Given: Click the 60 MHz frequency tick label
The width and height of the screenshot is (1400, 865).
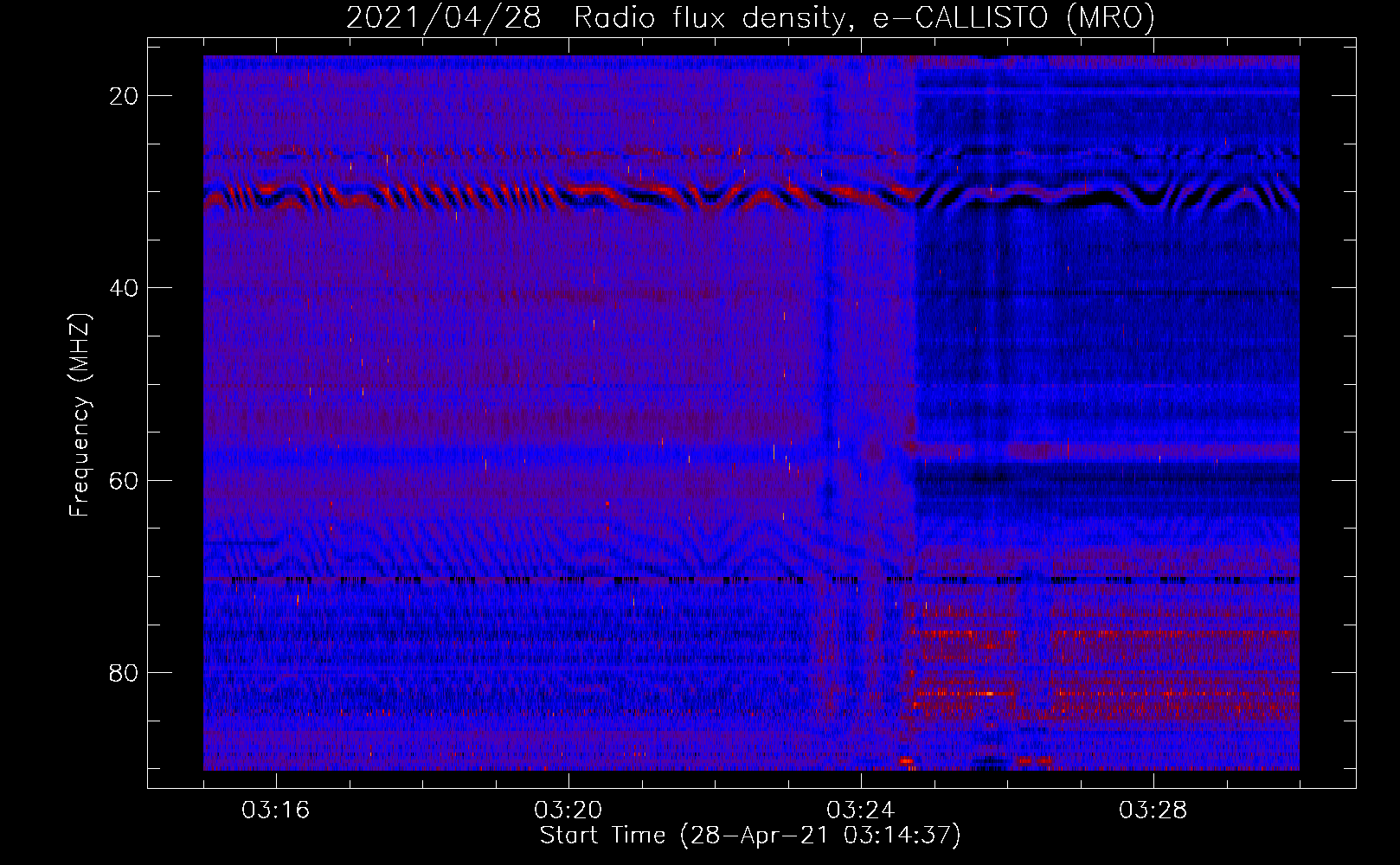Looking at the screenshot, I should point(124,480).
